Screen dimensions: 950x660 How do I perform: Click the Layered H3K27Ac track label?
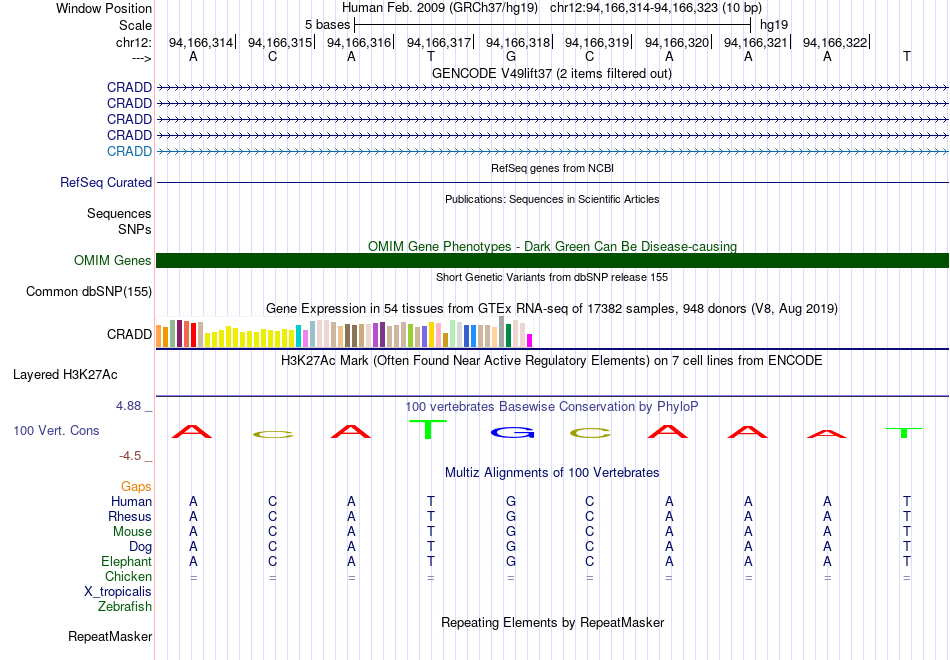[x=65, y=375]
